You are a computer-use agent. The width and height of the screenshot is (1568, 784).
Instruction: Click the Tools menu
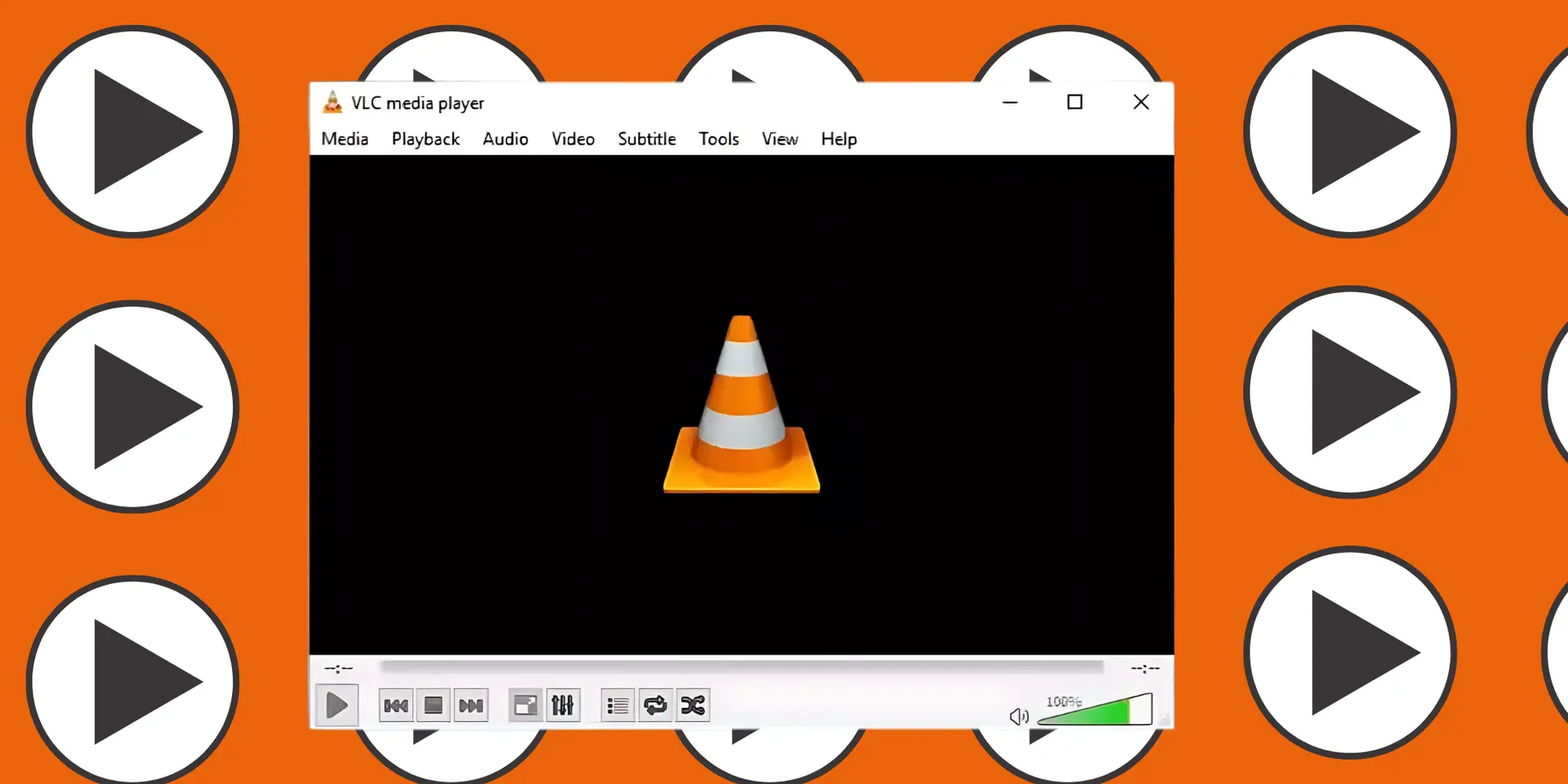pos(718,139)
